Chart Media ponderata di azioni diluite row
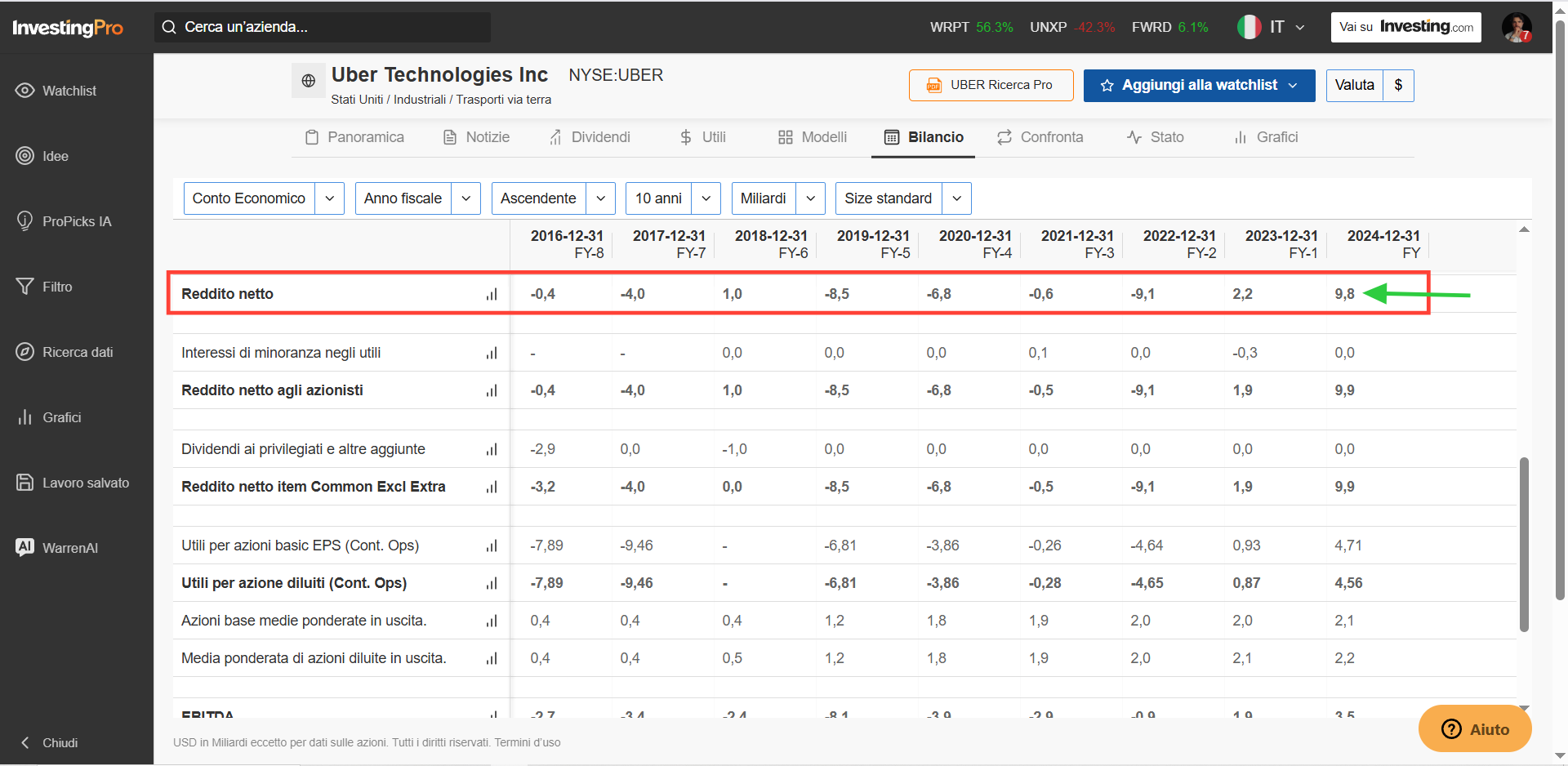The width and height of the screenshot is (1568, 766). 492,658
